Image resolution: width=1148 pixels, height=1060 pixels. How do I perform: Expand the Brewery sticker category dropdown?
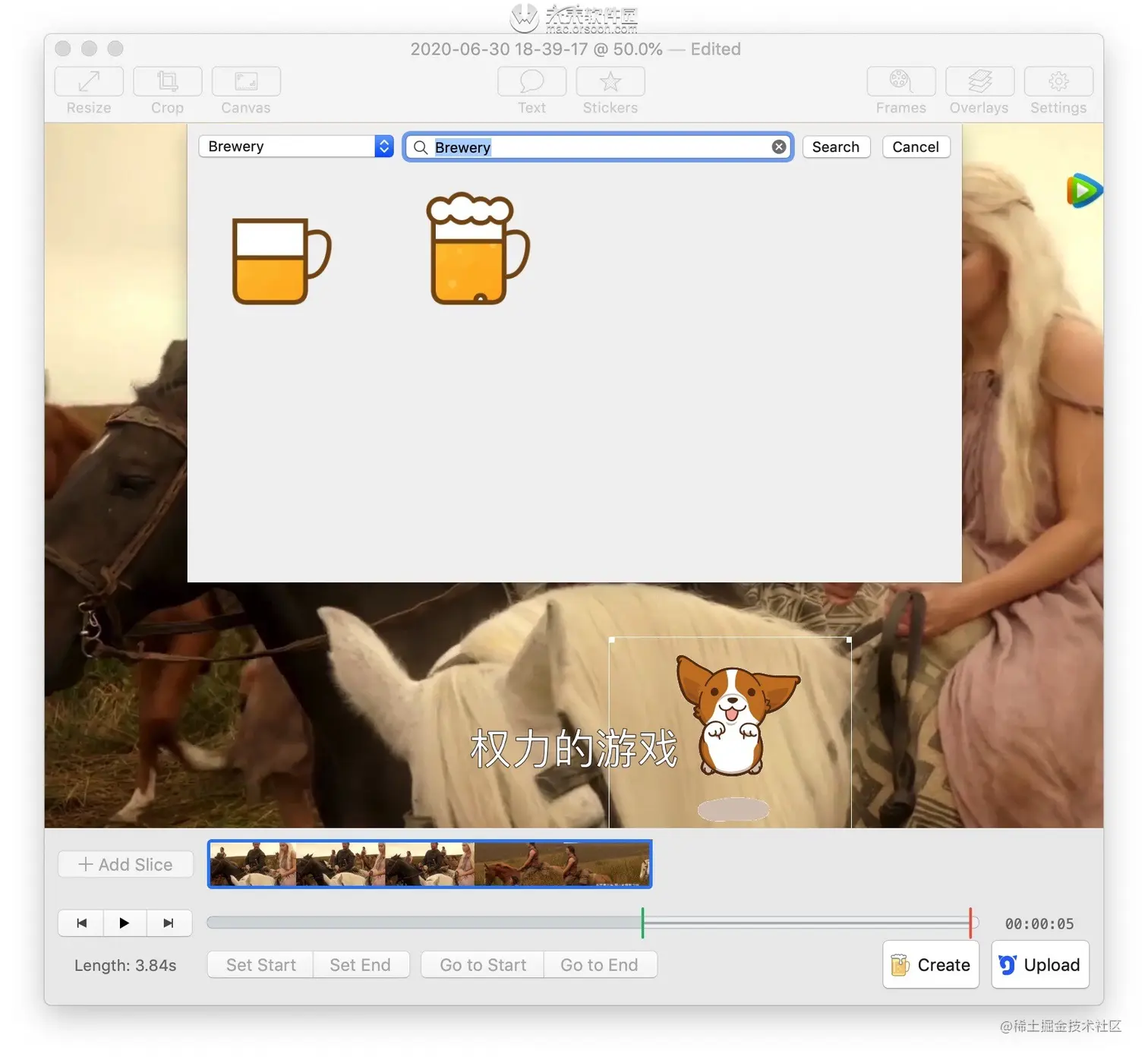click(x=296, y=147)
